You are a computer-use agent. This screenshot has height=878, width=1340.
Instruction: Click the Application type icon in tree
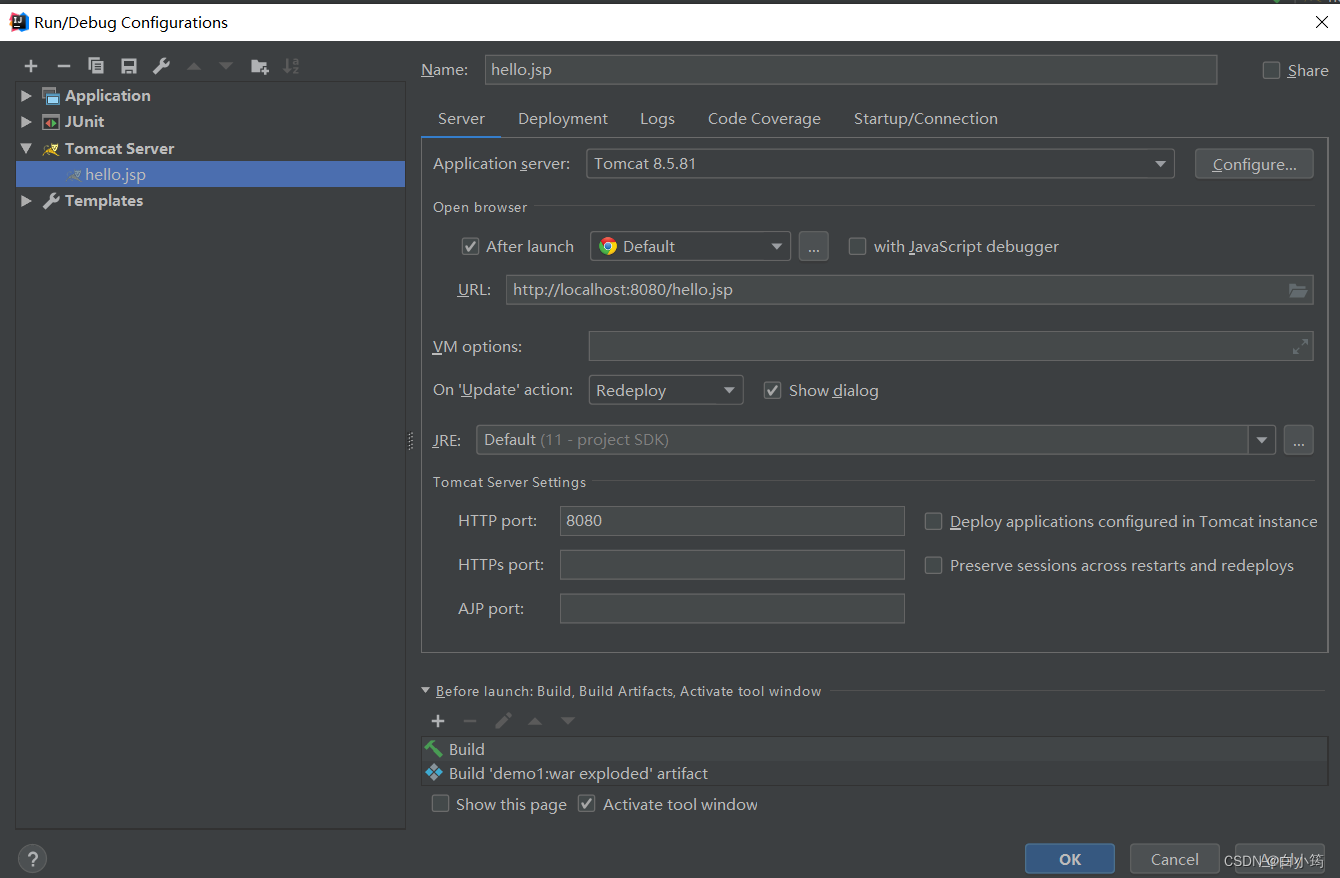pyautogui.click(x=51, y=96)
